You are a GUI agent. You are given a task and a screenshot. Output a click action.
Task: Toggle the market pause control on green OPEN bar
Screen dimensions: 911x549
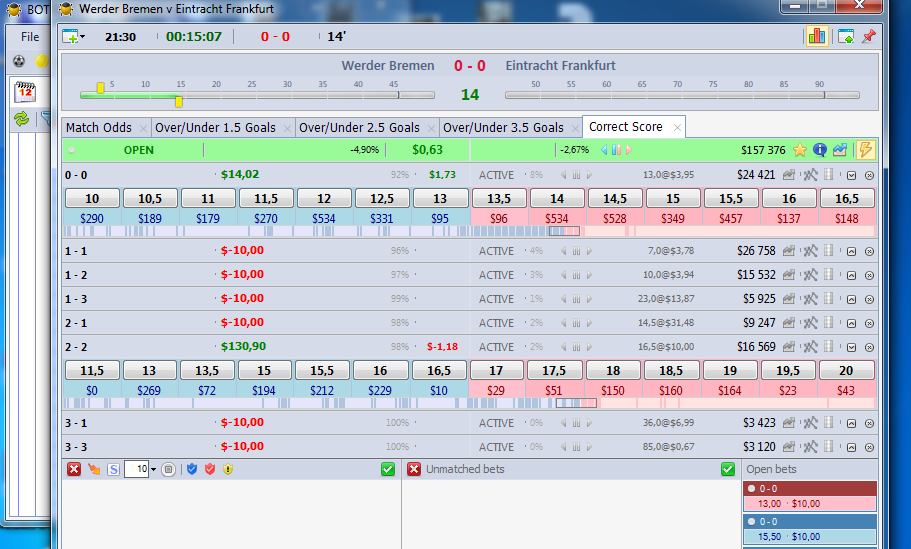(x=616, y=150)
